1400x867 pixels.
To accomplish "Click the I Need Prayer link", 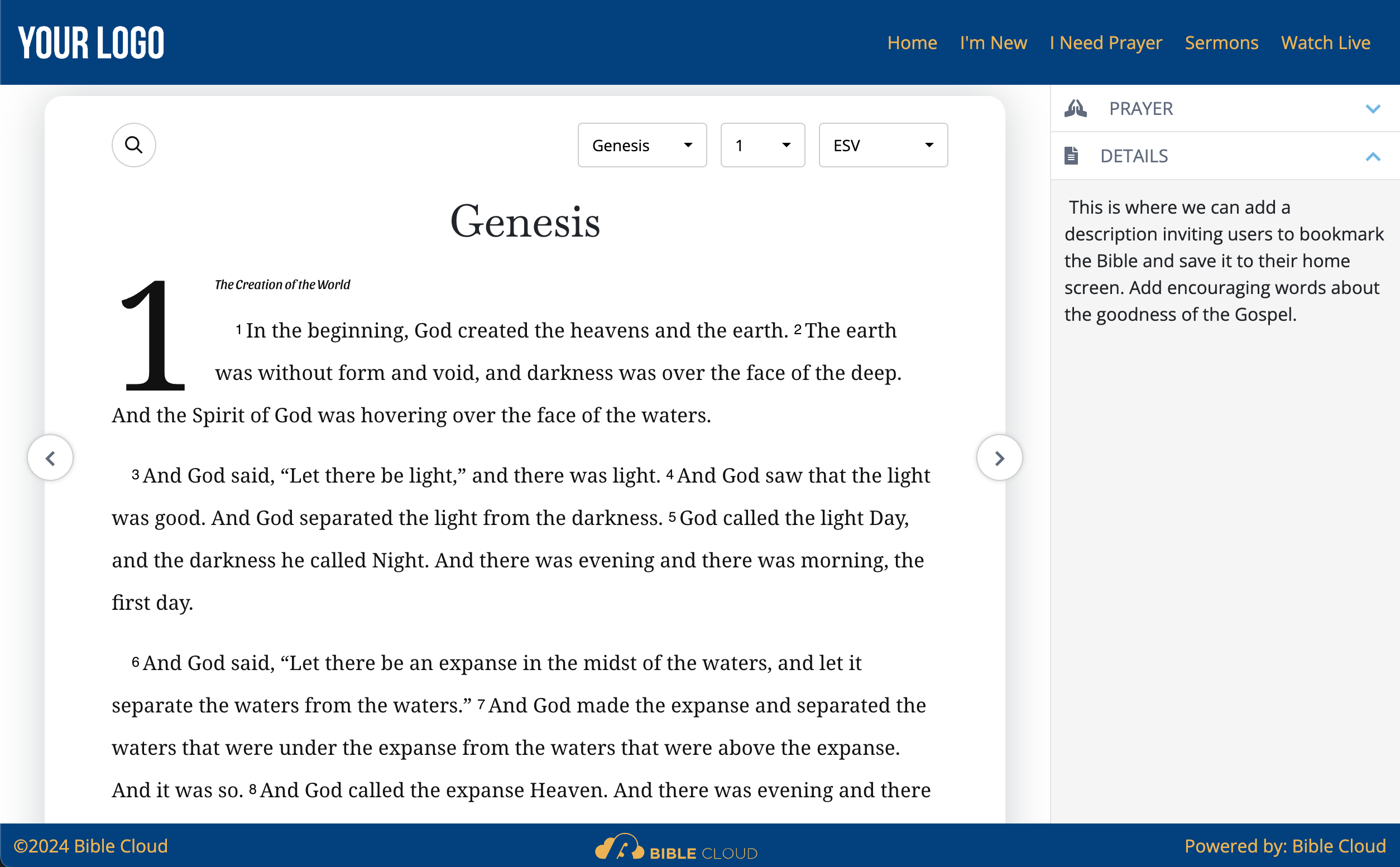I will click(x=1106, y=42).
